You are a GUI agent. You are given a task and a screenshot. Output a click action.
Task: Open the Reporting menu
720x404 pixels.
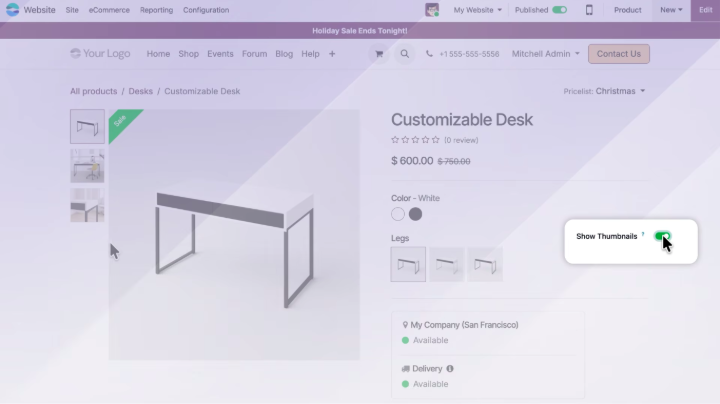point(156,10)
